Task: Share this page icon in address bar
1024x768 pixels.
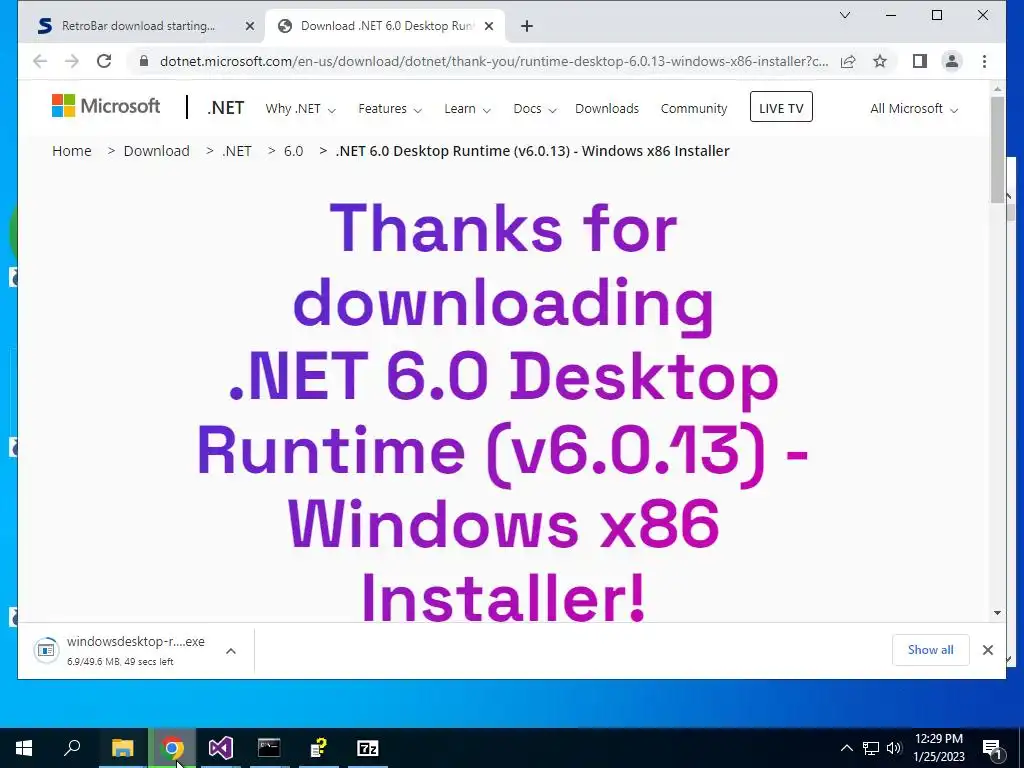Action: (x=848, y=61)
